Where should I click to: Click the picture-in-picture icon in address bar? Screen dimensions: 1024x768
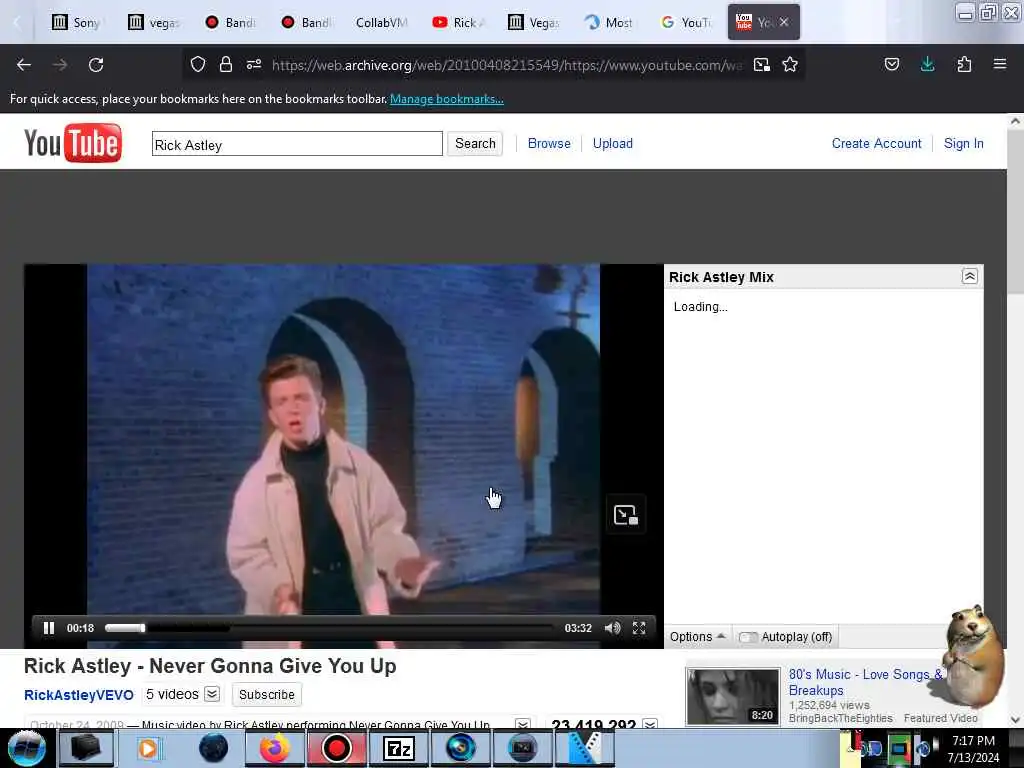click(x=761, y=64)
